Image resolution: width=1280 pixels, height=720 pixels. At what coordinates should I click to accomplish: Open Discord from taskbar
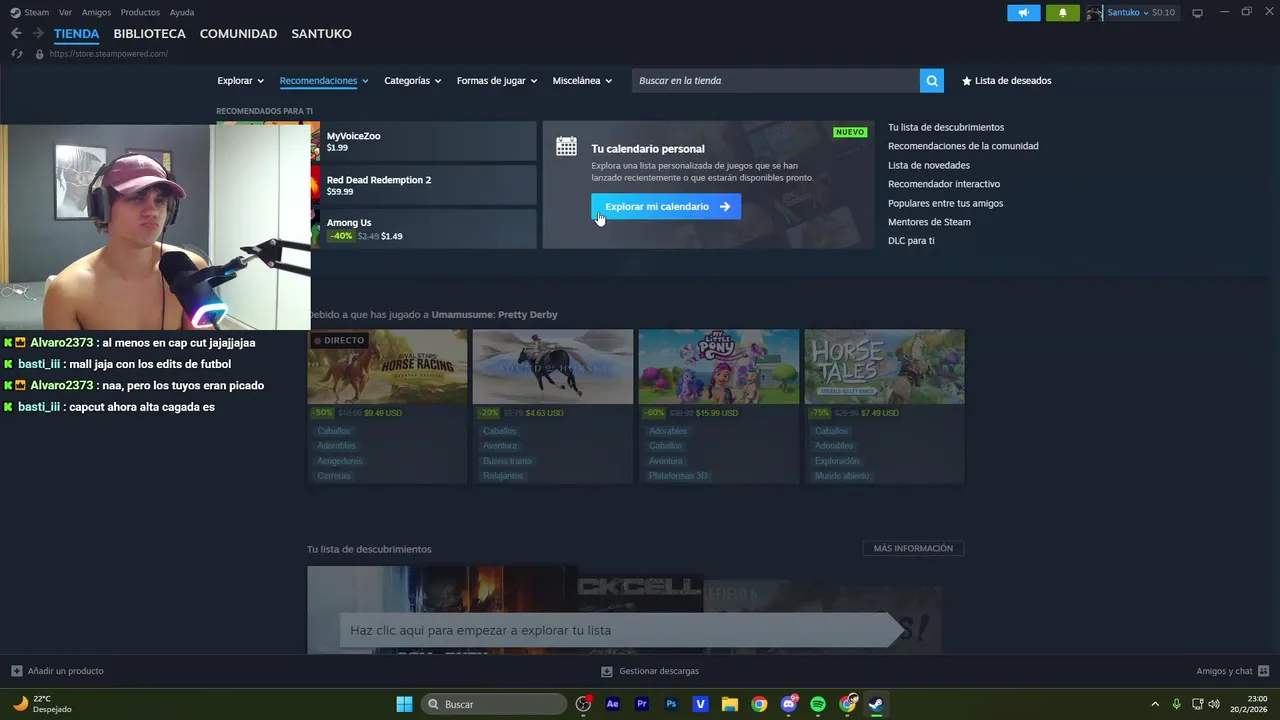pyautogui.click(x=789, y=704)
